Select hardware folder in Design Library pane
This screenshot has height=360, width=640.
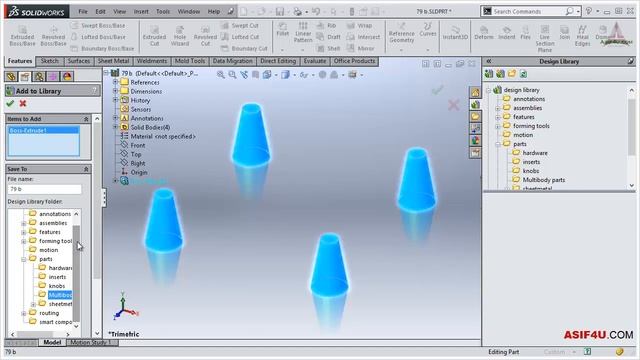(535, 153)
